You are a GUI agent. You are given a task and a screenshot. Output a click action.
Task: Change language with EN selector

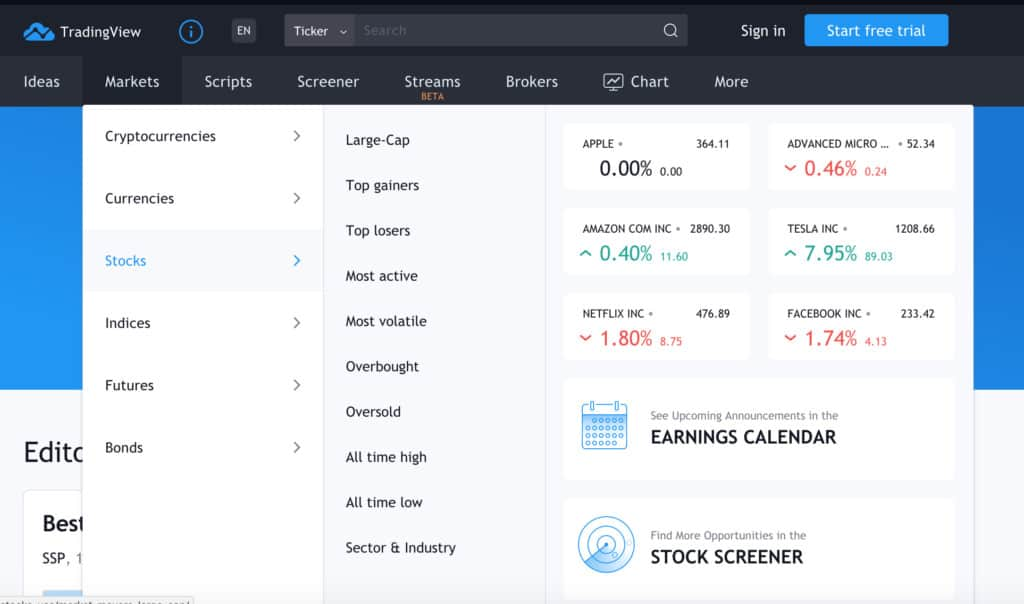tap(244, 31)
